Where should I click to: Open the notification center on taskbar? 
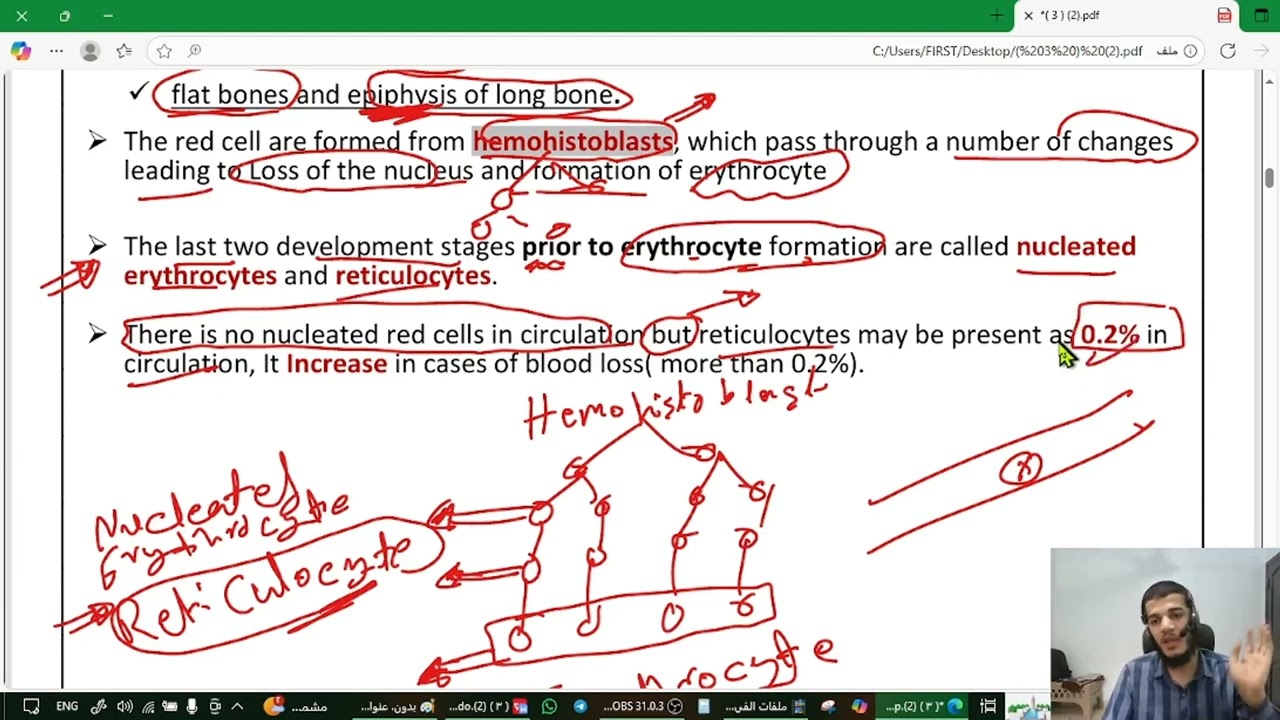click(x=30, y=706)
